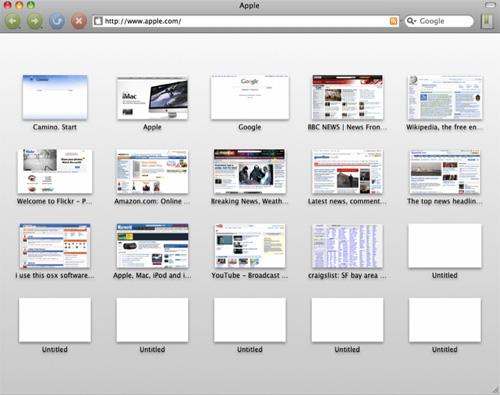Click the 'BBC NEWS | News Fron...' caption
Image resolution: width=500 pixels, height=395 pixels.
(347, 127)
